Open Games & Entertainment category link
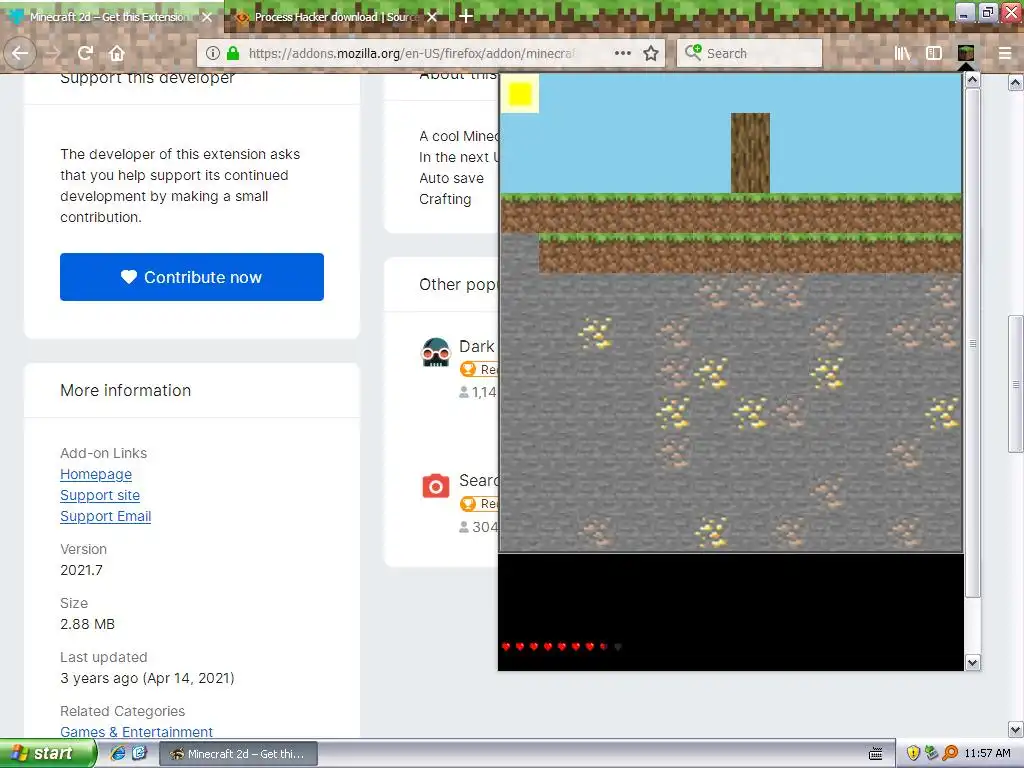The width and height of the screenshot is (1024, 768). (x=136, y=731)
